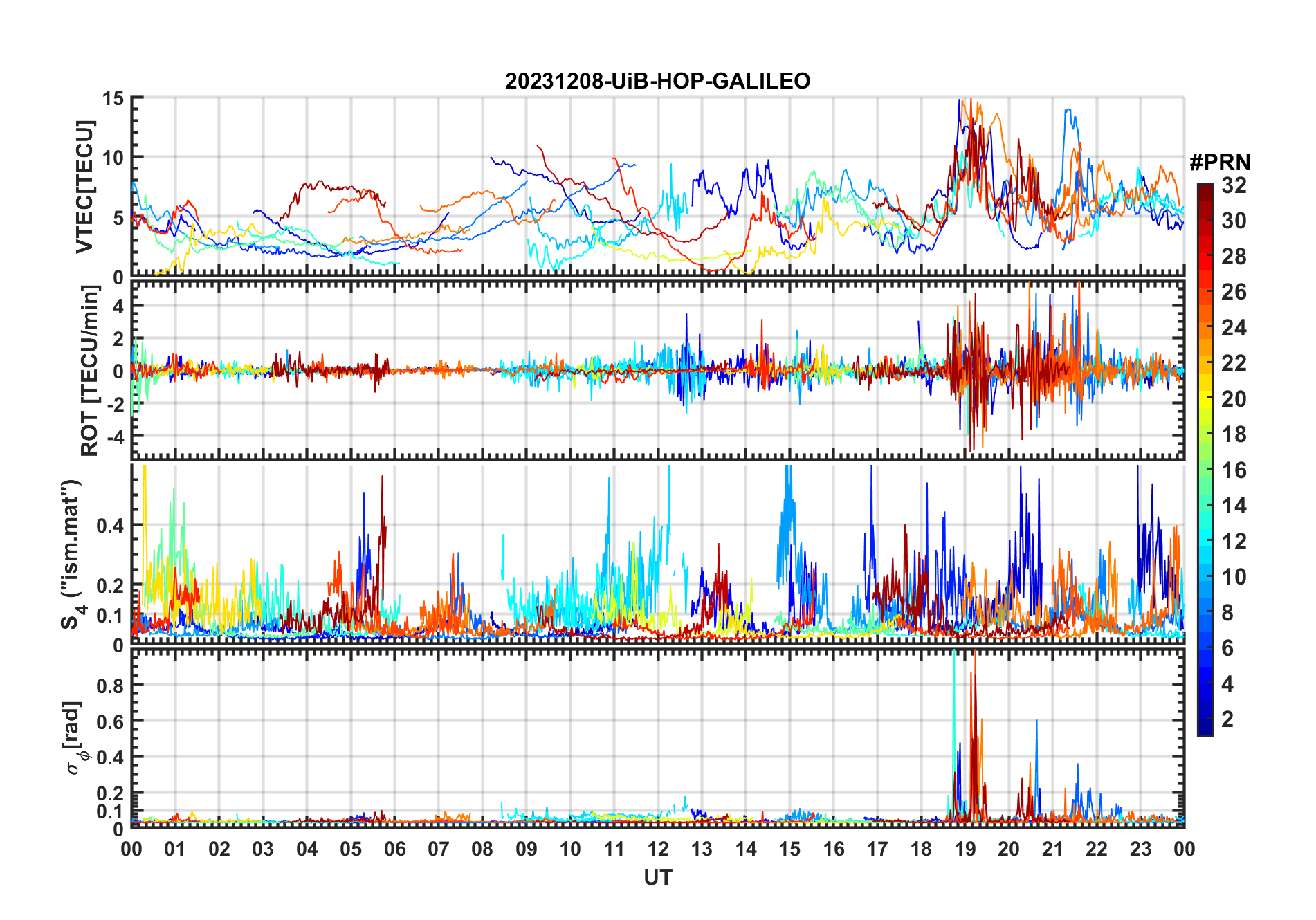Click the dark blue bottom of the colorbar

click(x=1205, y=726)
